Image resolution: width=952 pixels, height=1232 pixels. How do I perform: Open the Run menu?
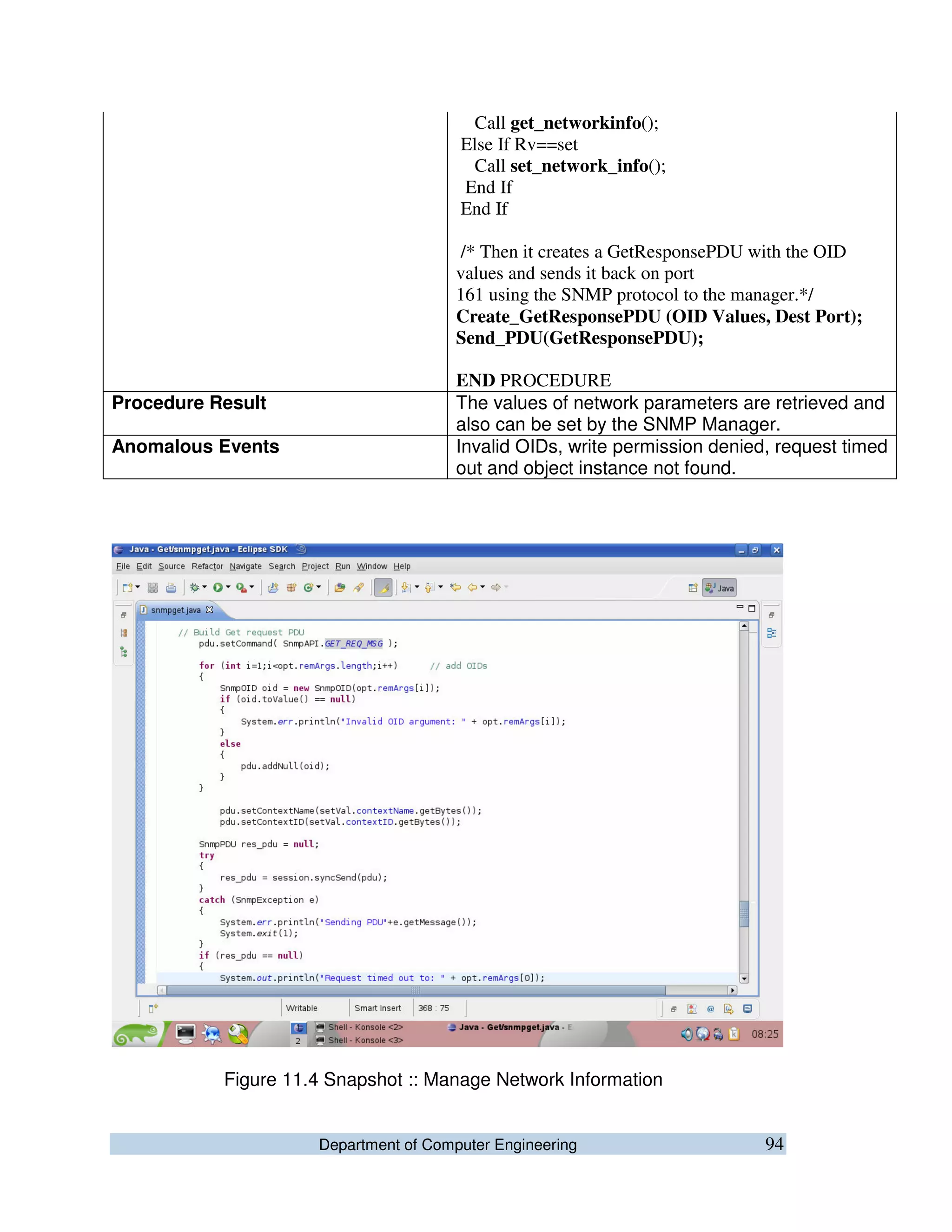(x=343, y=566)
